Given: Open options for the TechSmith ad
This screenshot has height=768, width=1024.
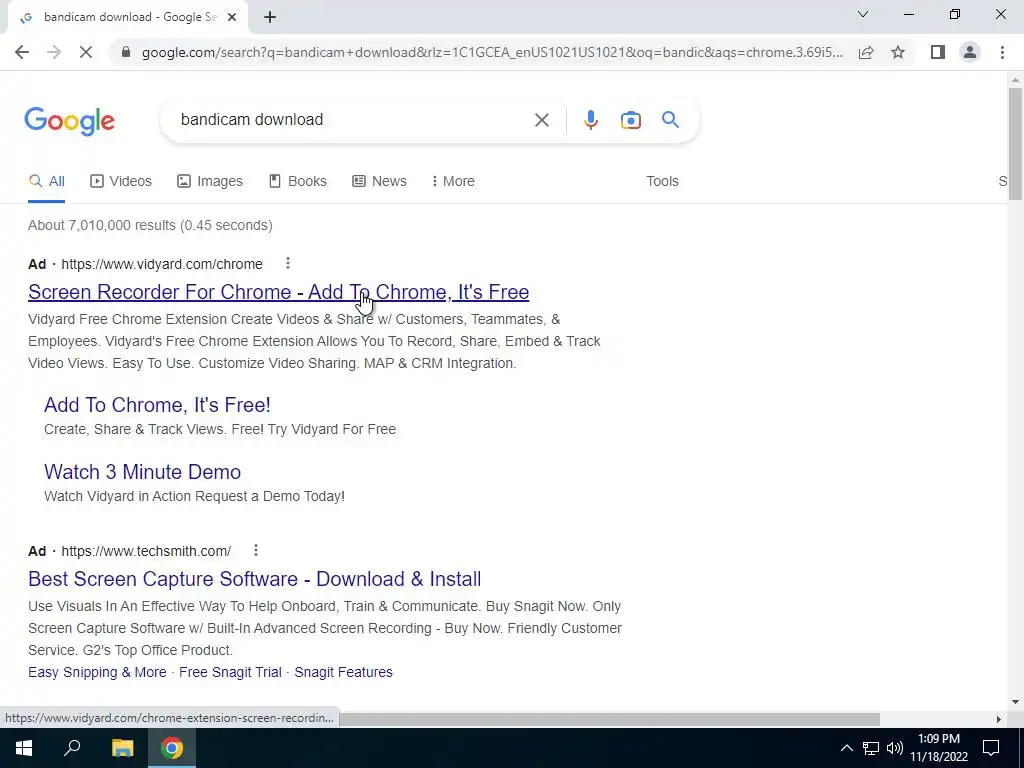Looking at the screenshot, I should coord(256,551).
